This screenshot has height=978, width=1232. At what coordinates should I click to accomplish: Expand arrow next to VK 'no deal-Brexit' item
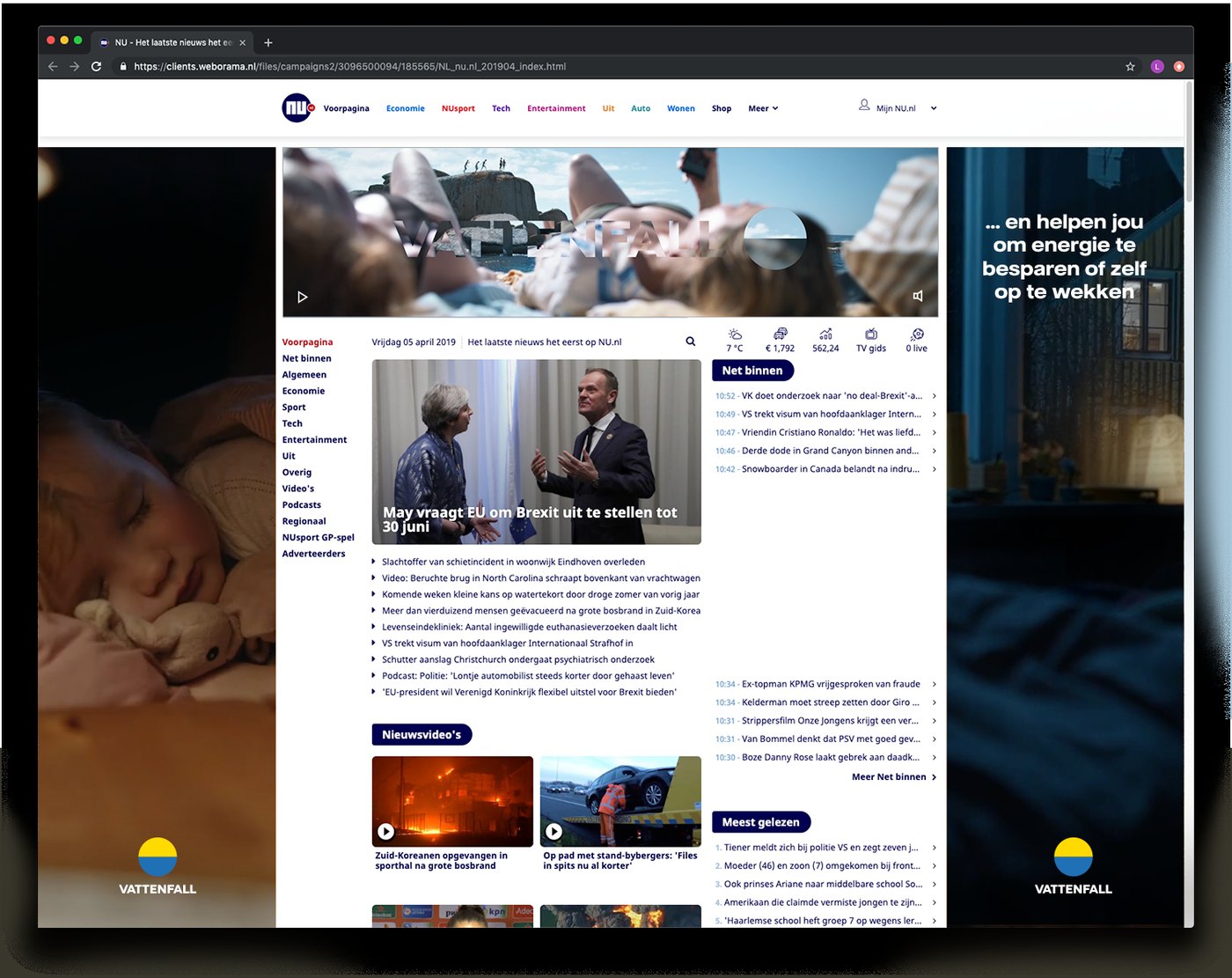pos(934,396)
